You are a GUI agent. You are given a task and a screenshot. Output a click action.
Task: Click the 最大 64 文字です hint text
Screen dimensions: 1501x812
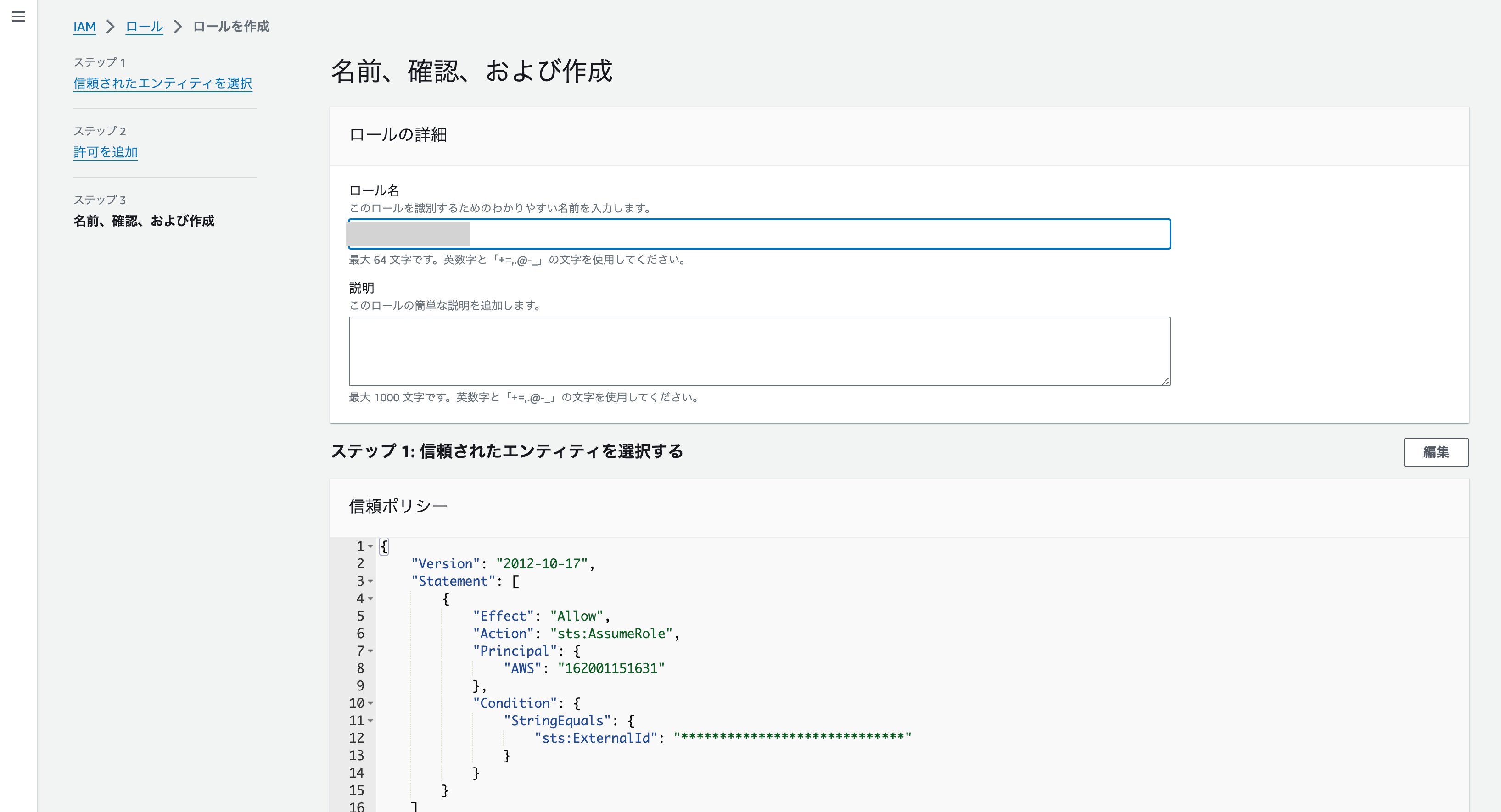[x=518, y=260]
